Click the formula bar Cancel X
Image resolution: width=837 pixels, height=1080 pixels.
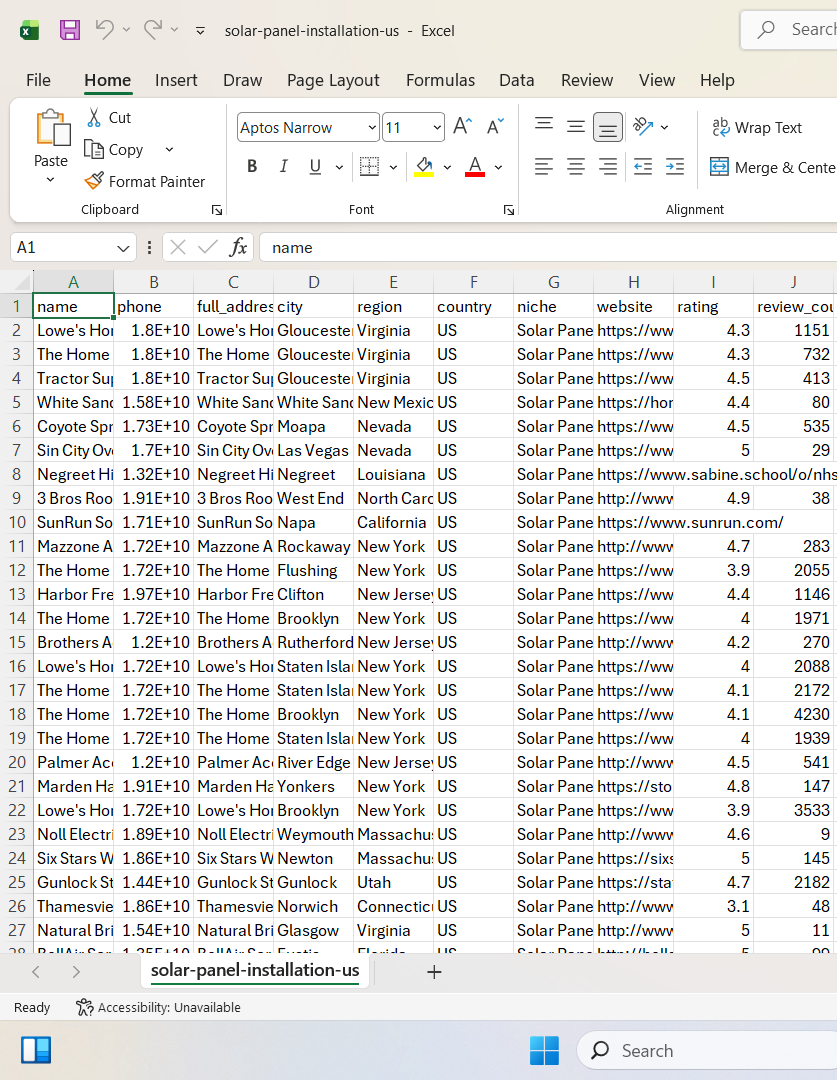[x=178, y=247]
